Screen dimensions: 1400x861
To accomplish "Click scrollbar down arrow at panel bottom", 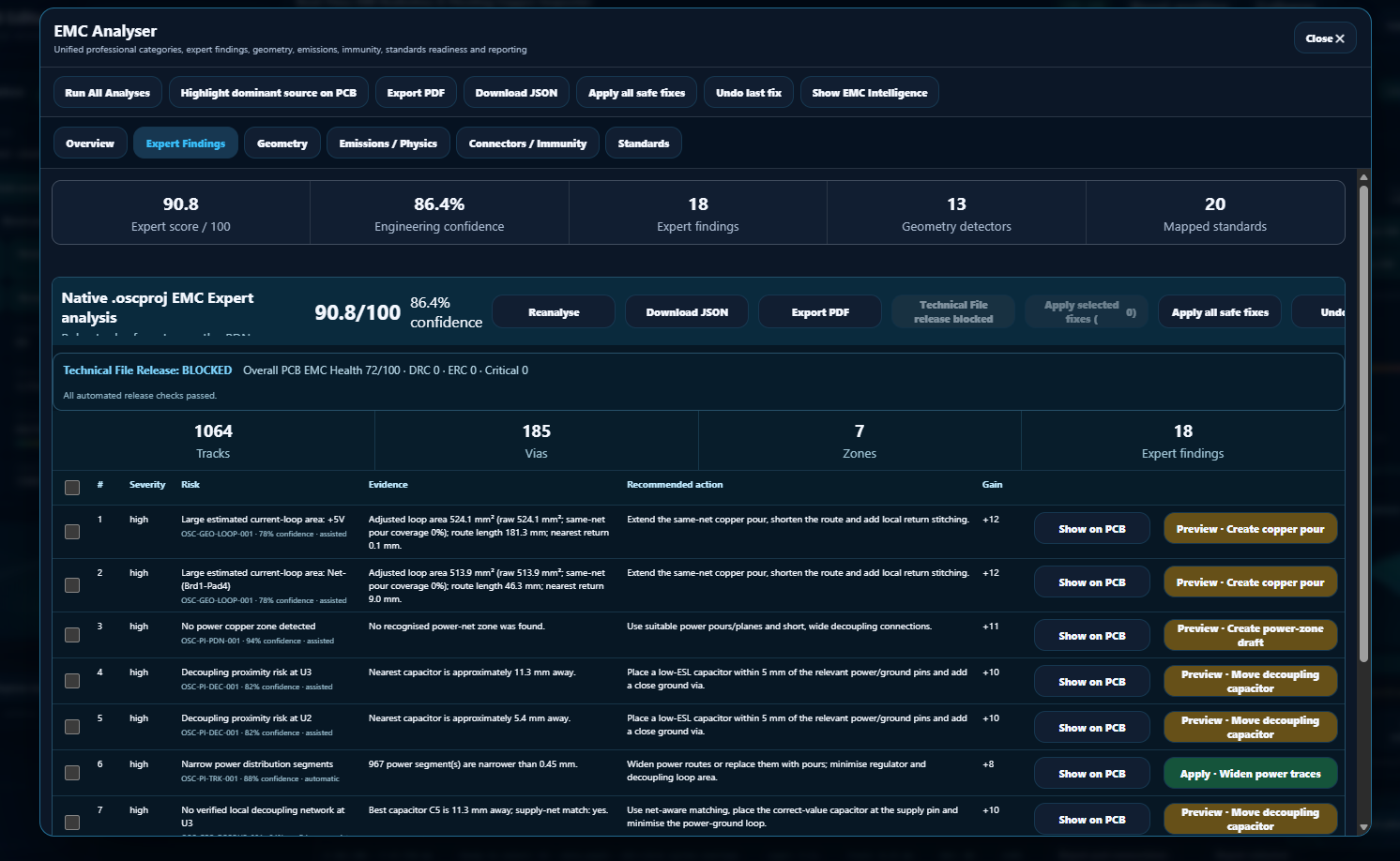I will 1363,828.
